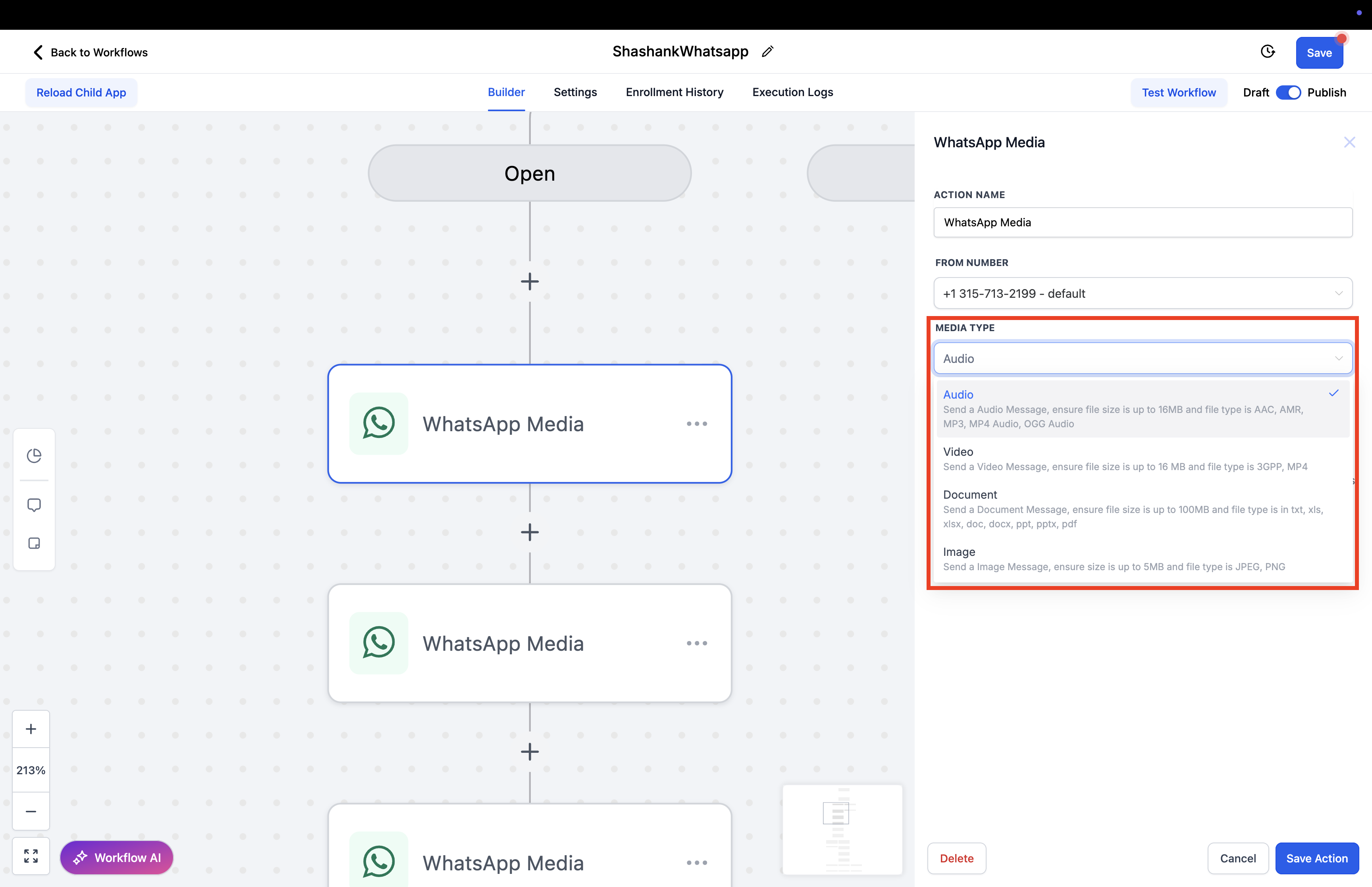This screenshot has height=887, width=1372.
Task: Choose the Image media type option
Action: tap(1143, 559)
